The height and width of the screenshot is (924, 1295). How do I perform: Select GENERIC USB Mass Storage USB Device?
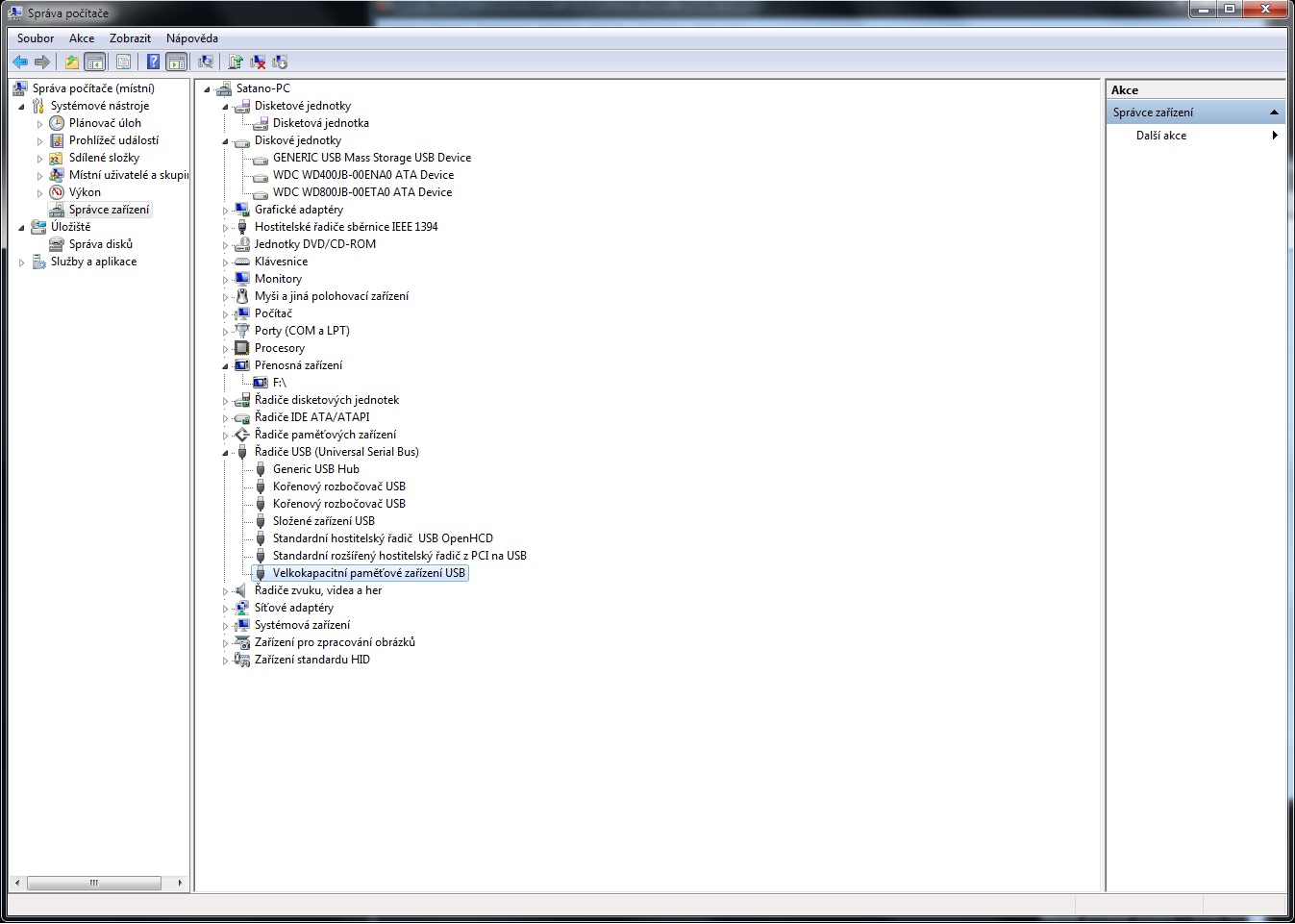point(372,158)
